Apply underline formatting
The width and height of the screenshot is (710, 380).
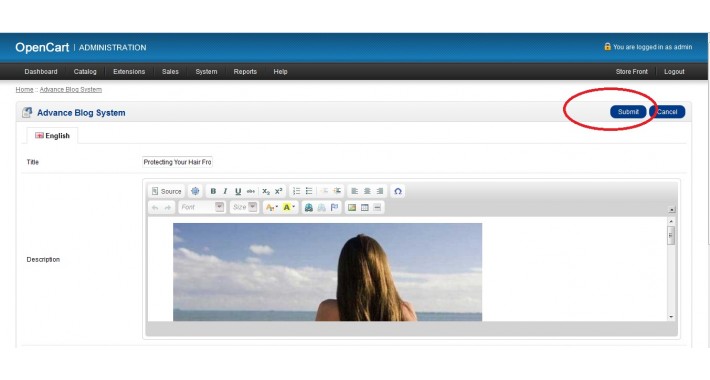tap(238, 191)
